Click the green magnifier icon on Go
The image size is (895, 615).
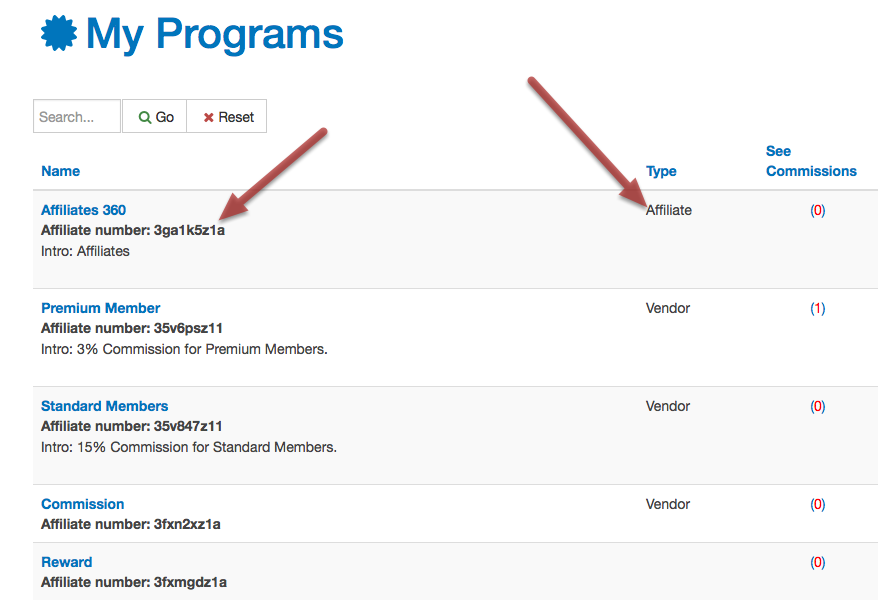(145, 117)
